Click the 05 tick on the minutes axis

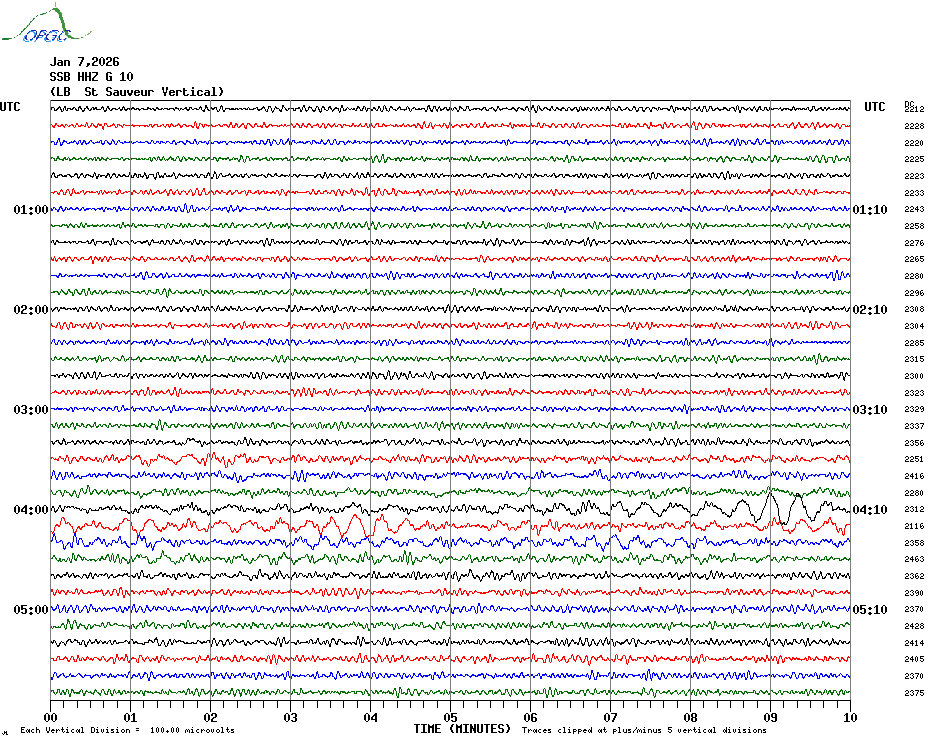[x=450, y=718]
